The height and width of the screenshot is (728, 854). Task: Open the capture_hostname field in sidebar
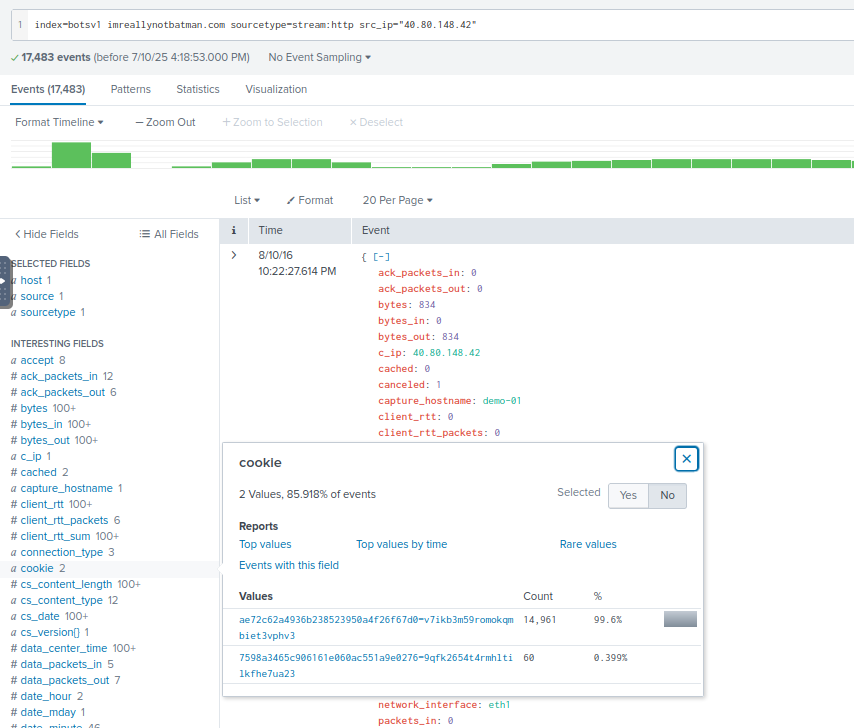click(66, 488)
